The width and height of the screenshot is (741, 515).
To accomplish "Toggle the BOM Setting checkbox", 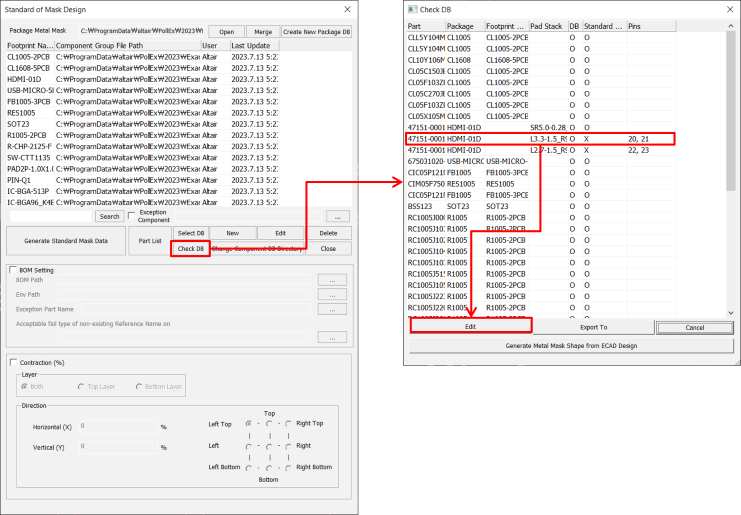I will (x=13, y=270).
